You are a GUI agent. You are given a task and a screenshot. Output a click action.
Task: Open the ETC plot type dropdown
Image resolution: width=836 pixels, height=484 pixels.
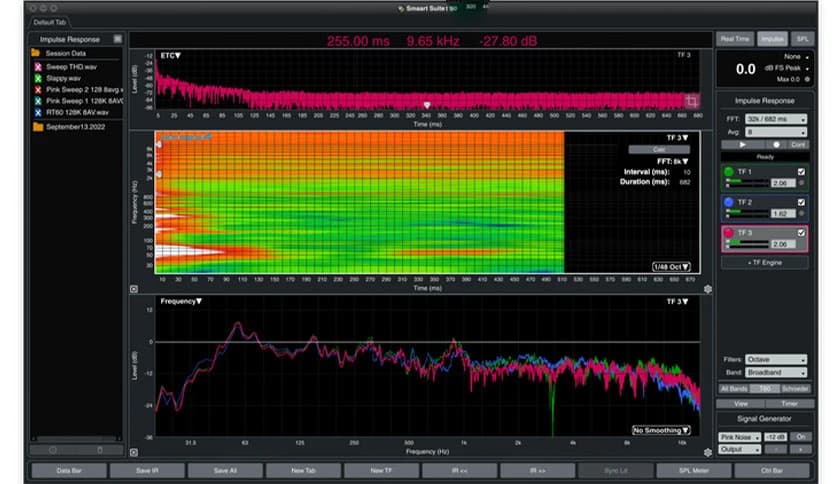(x=171, y=55)
